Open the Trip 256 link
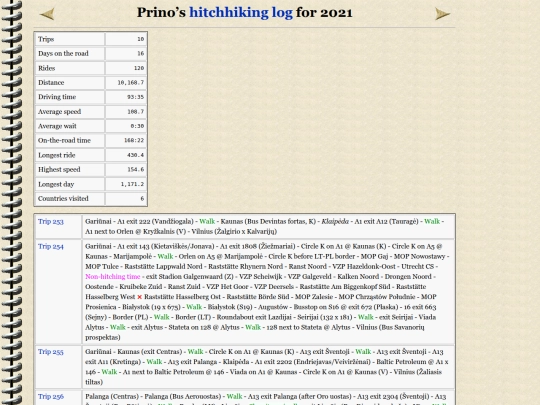 click(51, 396)
